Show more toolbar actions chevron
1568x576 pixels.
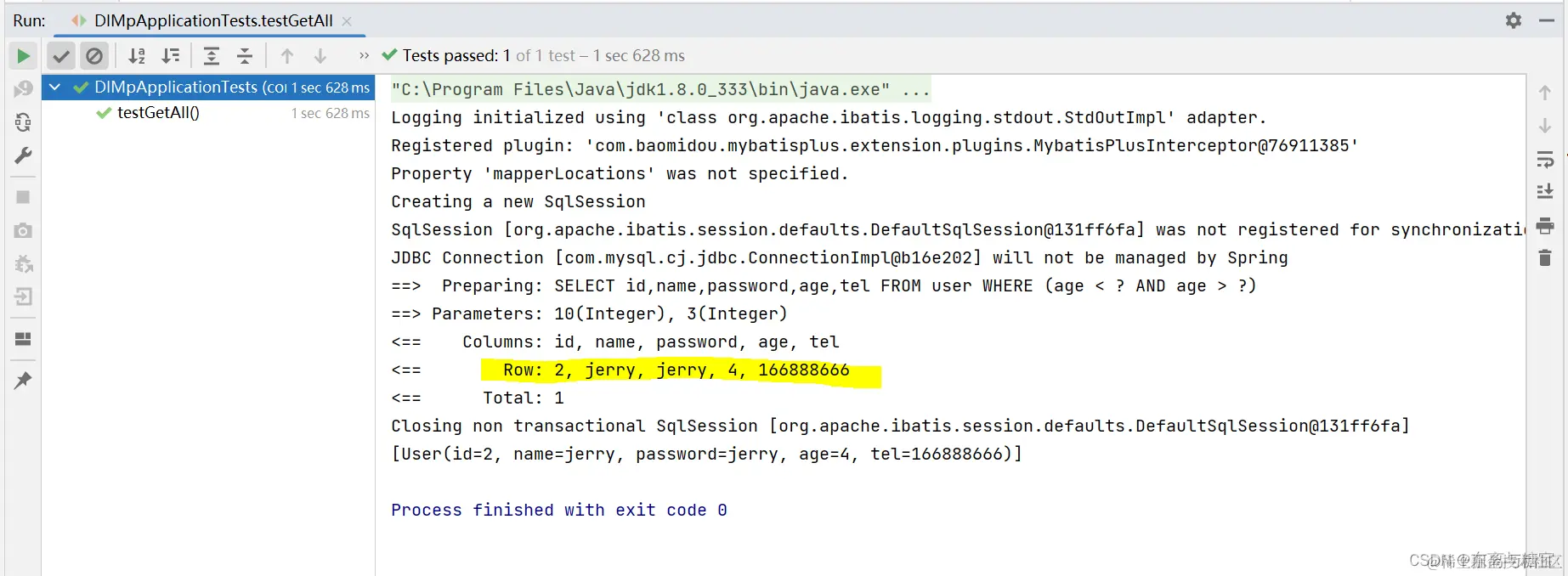coord(364,56)
